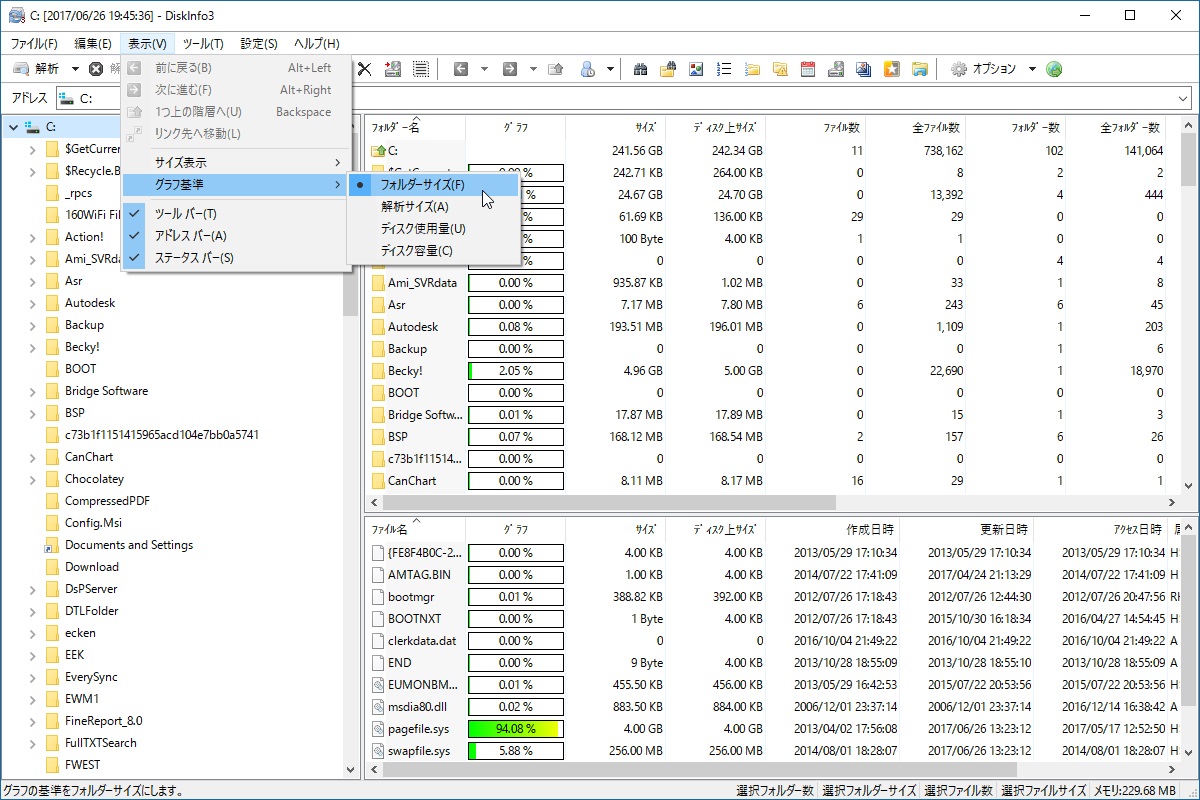Click the calendar report icon on the toolbar
The height and width of the screenshot is (800, 1200).
[807, 69]
